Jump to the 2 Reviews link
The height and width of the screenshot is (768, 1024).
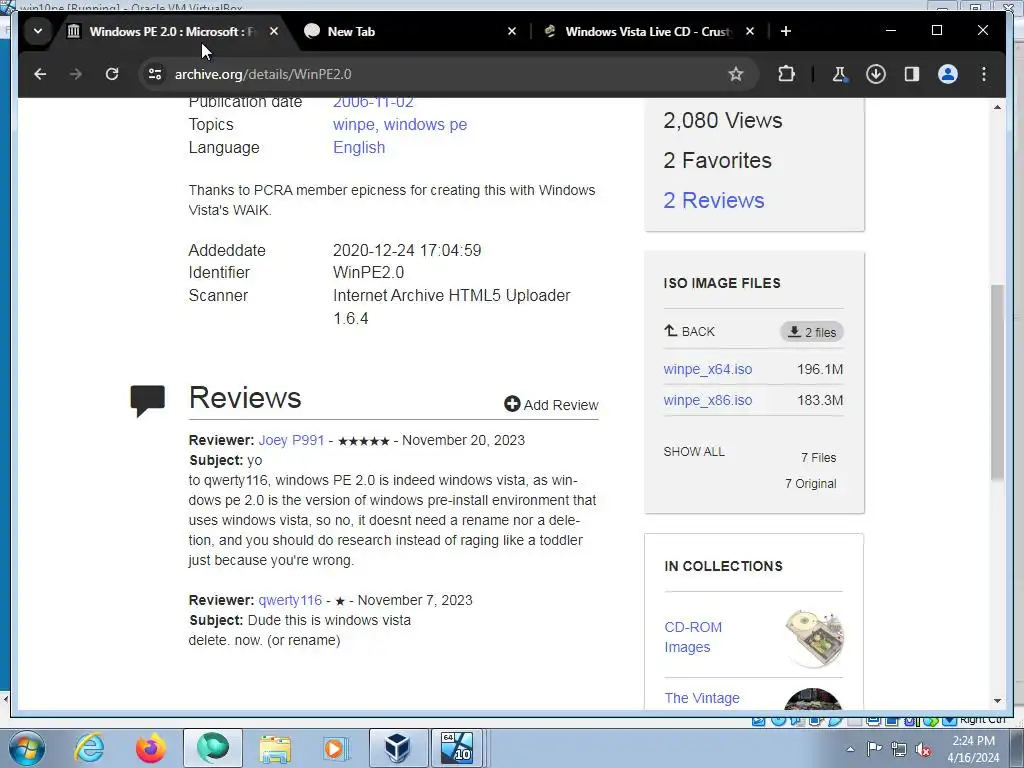click(x=714, y=200)
